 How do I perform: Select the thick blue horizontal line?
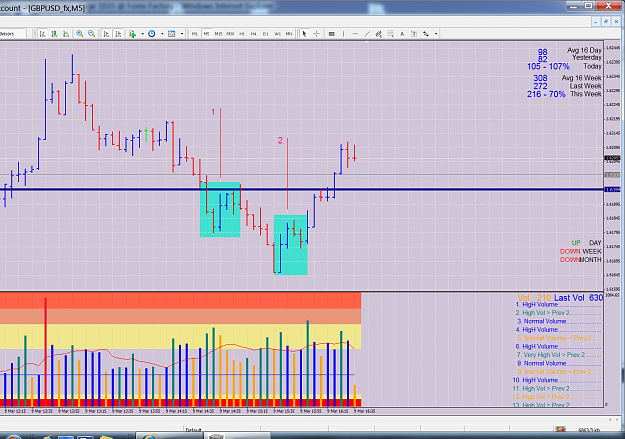coord(302,189)
